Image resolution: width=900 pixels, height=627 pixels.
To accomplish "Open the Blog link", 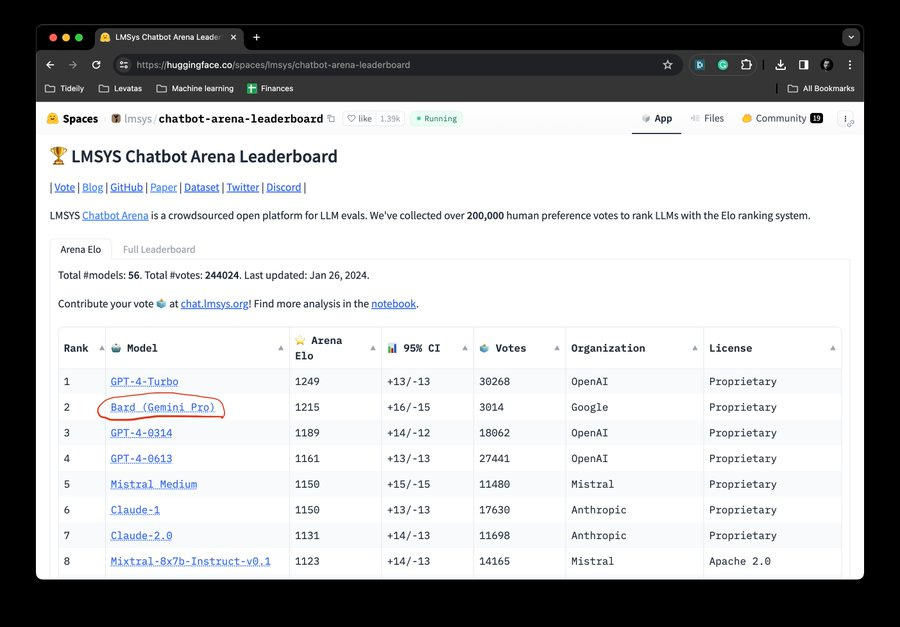I will (x=92, y=187).
